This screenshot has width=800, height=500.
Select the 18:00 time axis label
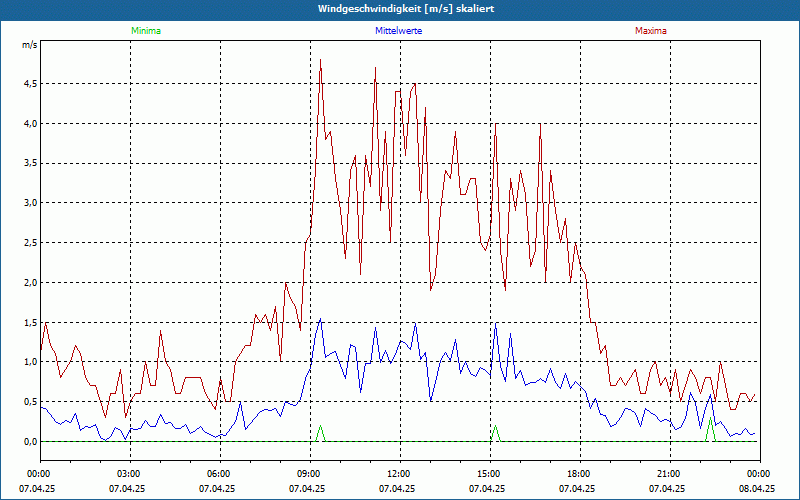tap(578, 474)
